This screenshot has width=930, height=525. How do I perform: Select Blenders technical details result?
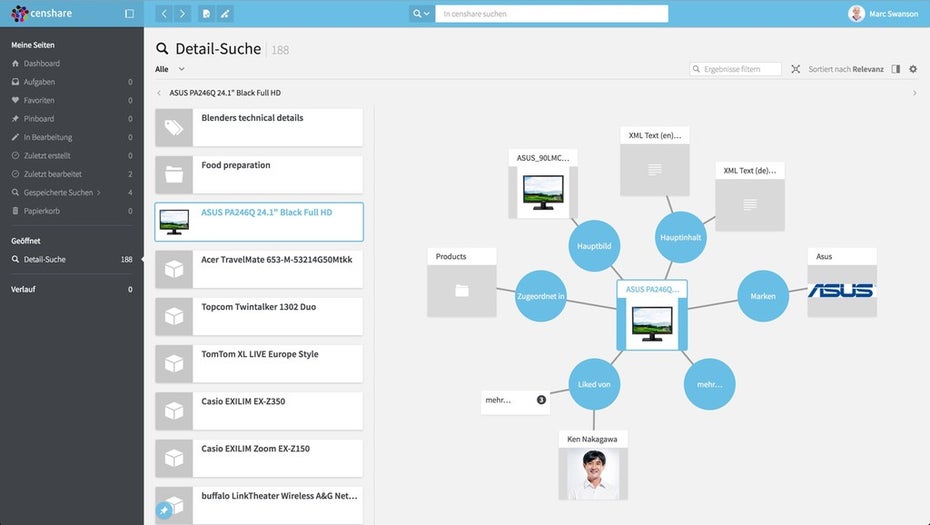259,127
